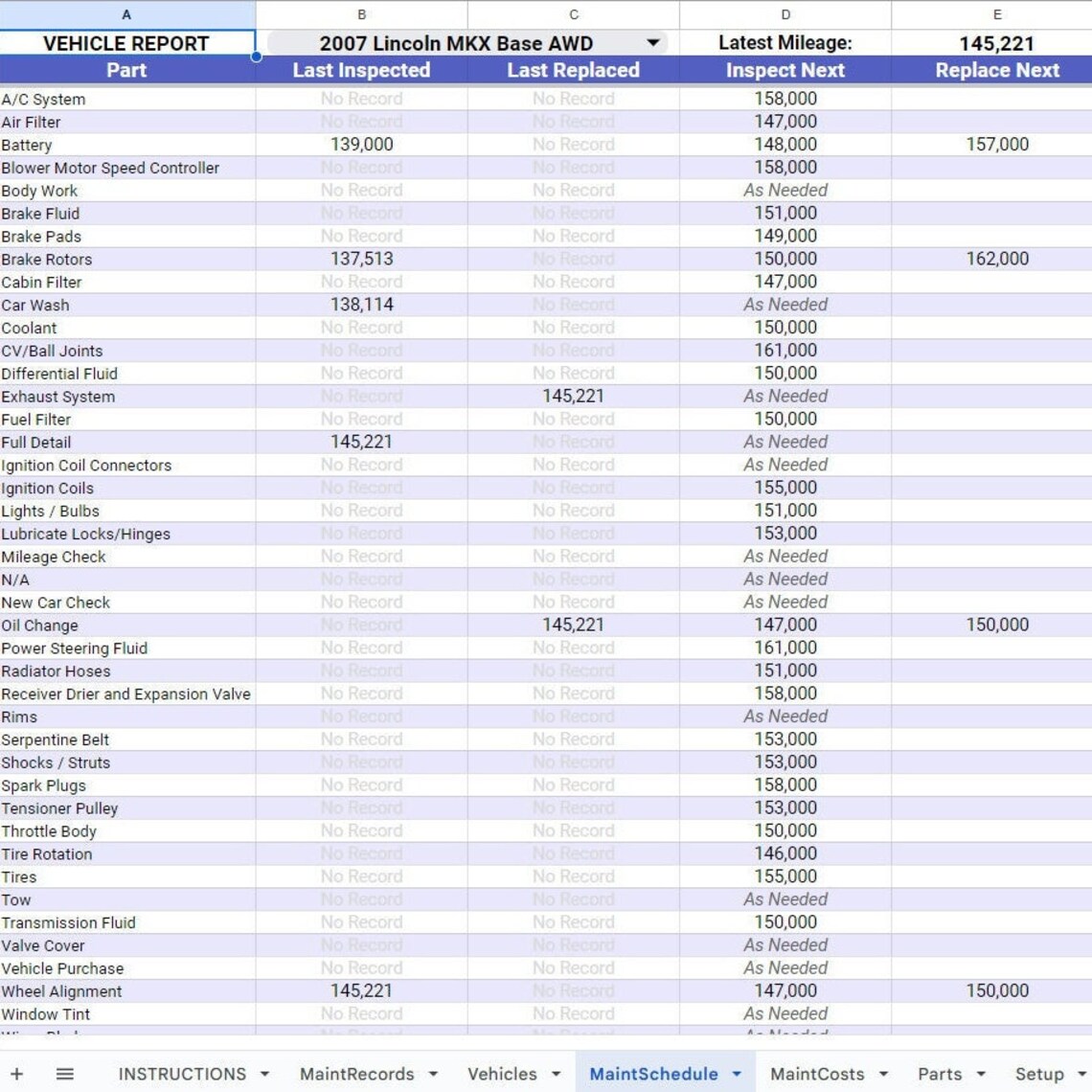Open the MaintRecords sheet tab dropdown arrow
Screen dimensions: 1092x1092
[434, 1074]
